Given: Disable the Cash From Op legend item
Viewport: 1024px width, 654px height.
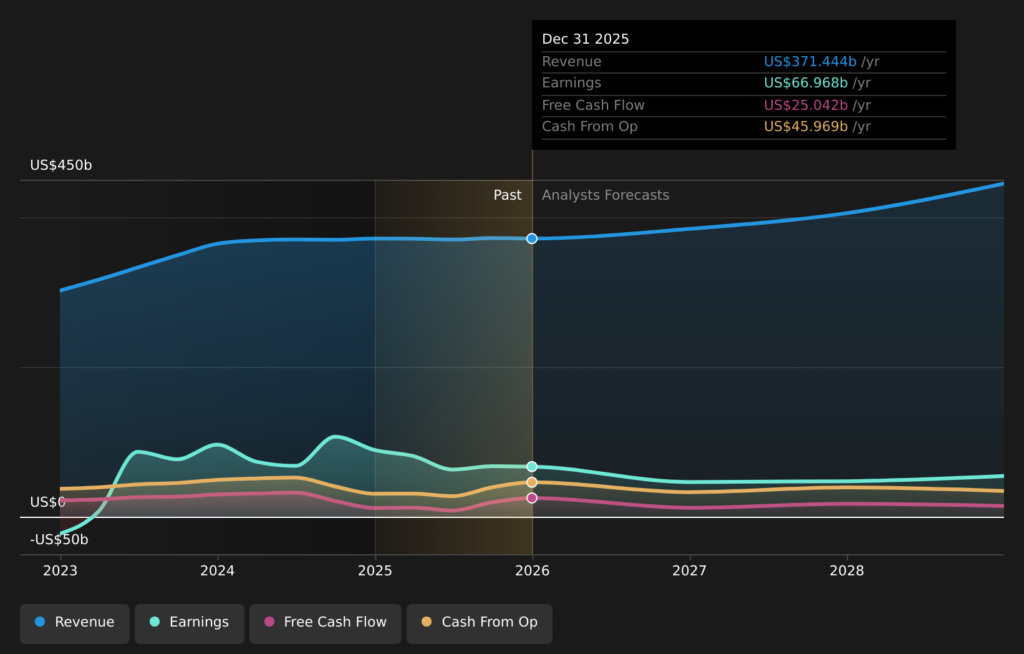Looking at the screenshot, I should point(479,622).
